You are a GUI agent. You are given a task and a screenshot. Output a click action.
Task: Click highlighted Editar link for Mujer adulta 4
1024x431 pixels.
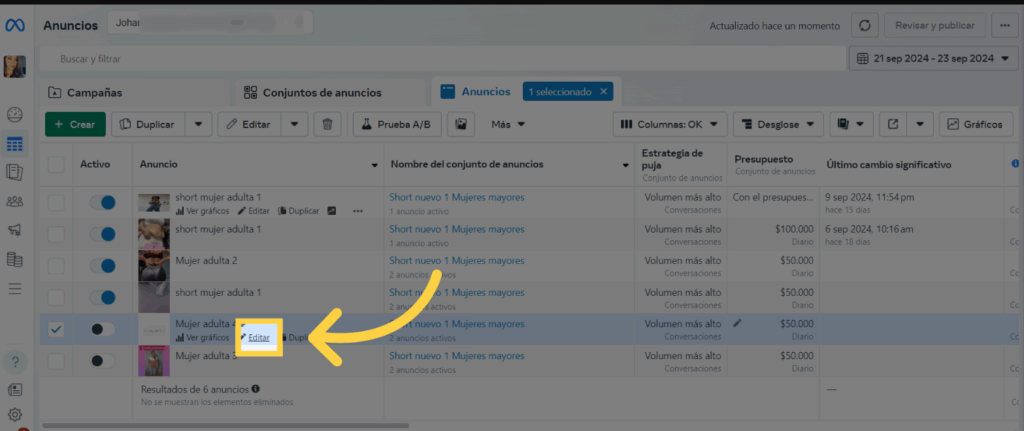coord(259,338)
